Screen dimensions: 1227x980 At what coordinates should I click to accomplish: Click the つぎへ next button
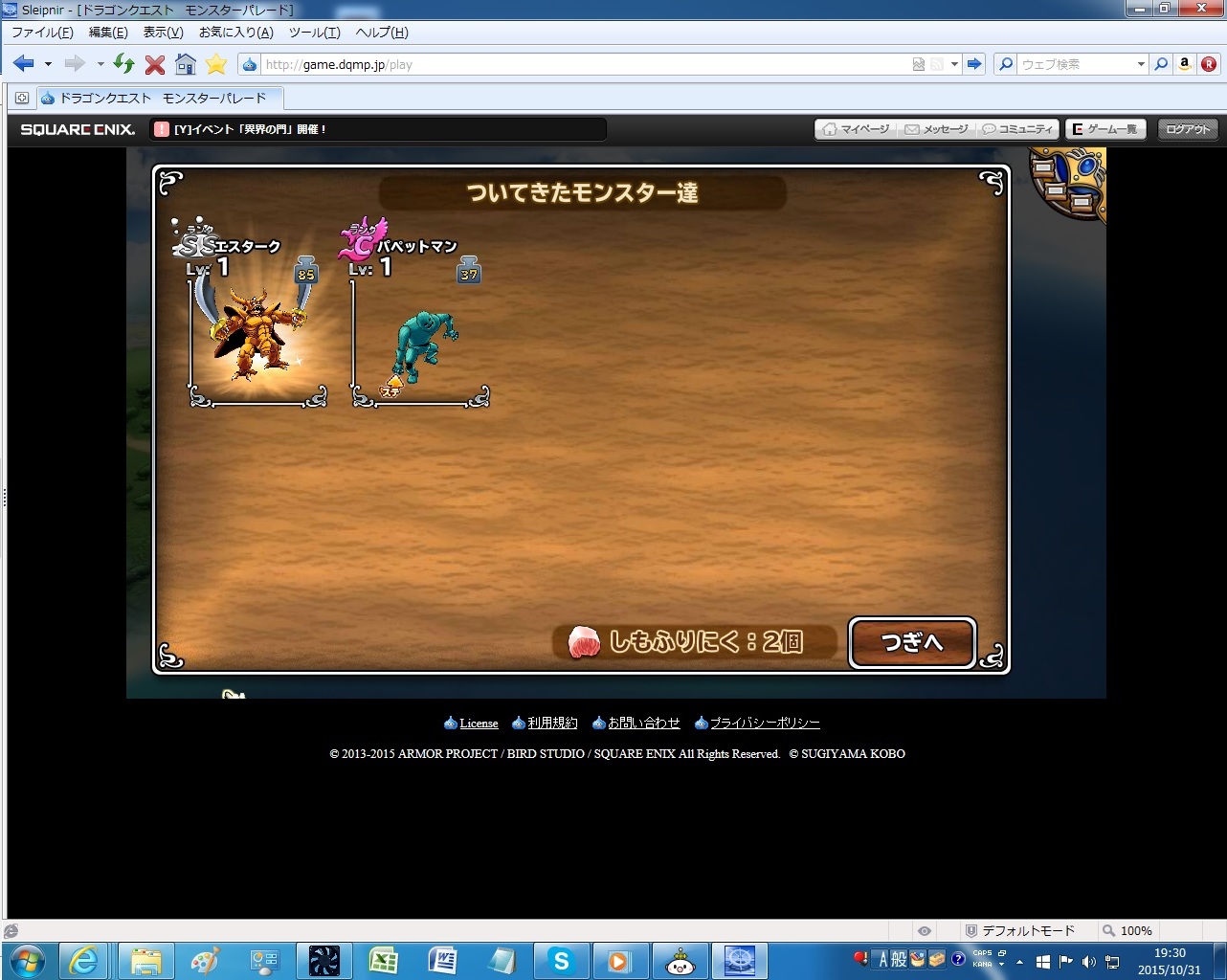pyautogui.click(x=912, y=642)
